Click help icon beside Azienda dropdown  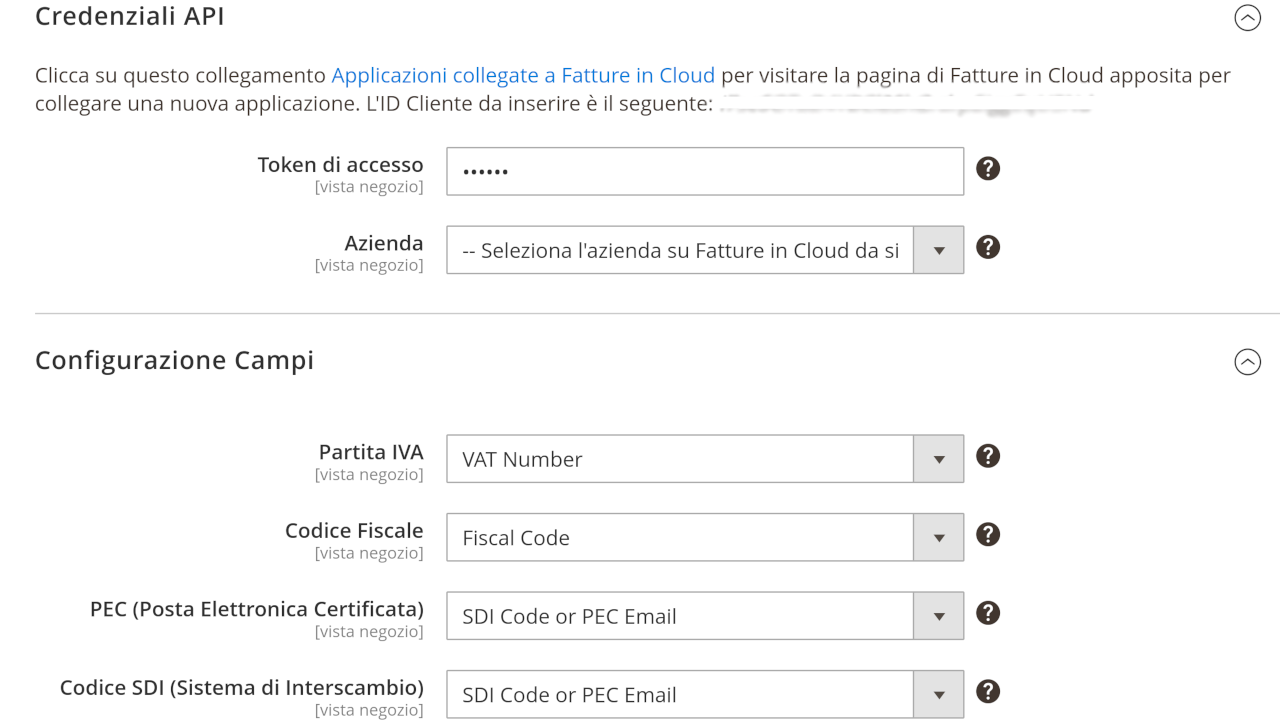[988, 247]
